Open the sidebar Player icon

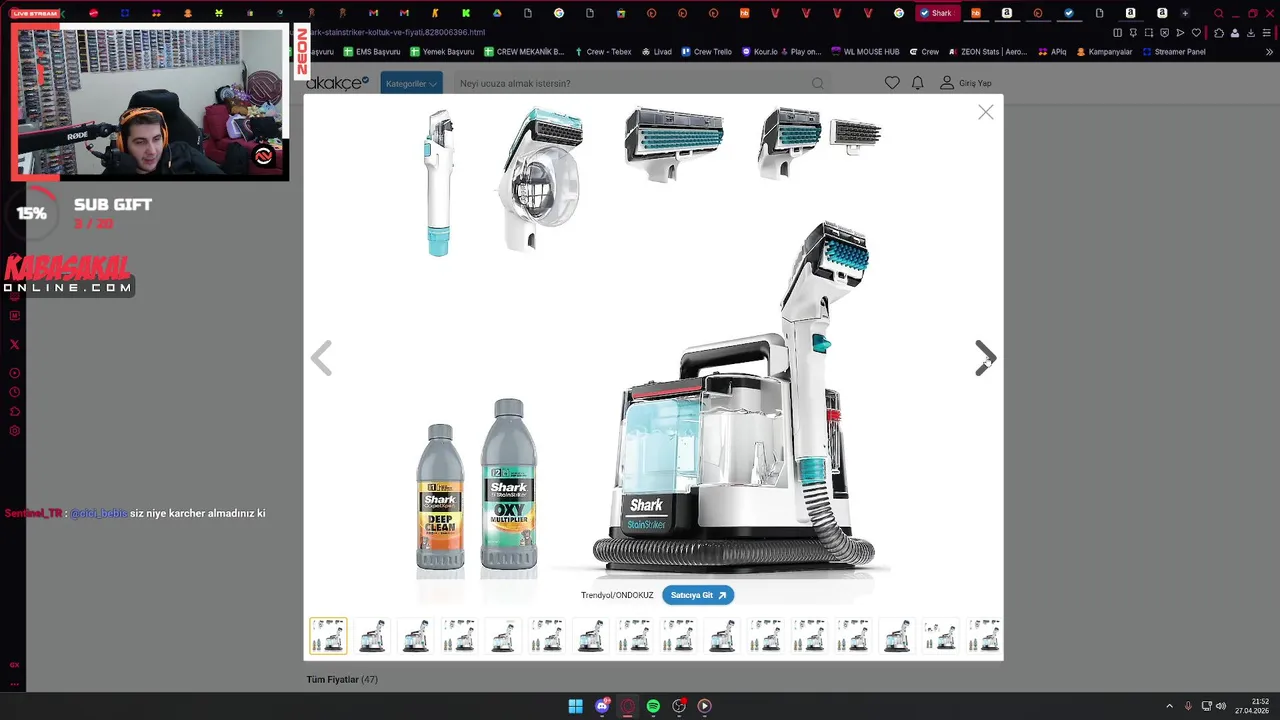[x=14, y=373]
